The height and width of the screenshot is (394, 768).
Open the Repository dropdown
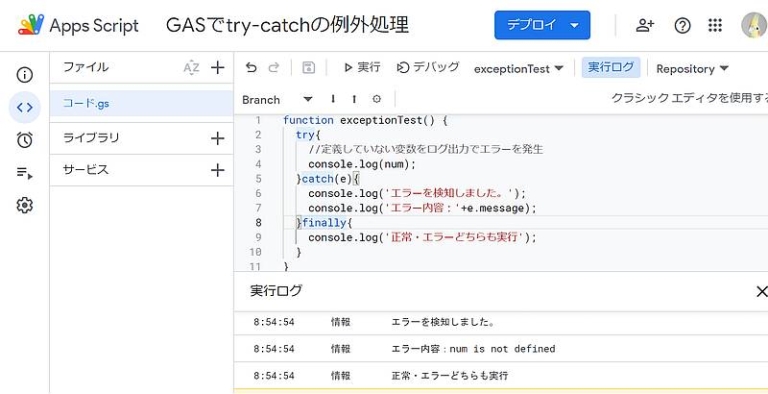pyautogui.click(x=692, y=69)
